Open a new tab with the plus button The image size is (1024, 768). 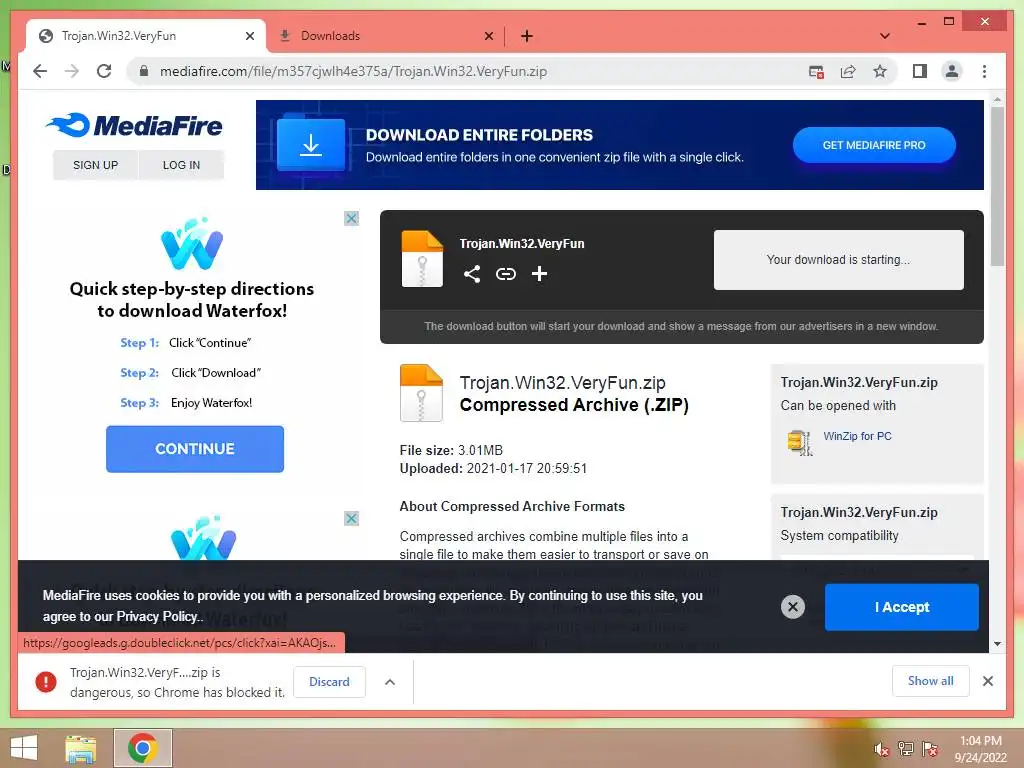(527, 36)
